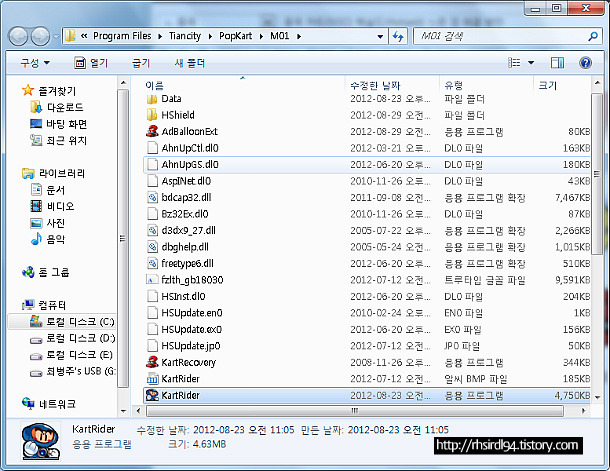Click the 즐겨찾기 star icon
The image size is (610, 471).
point(28,91)
